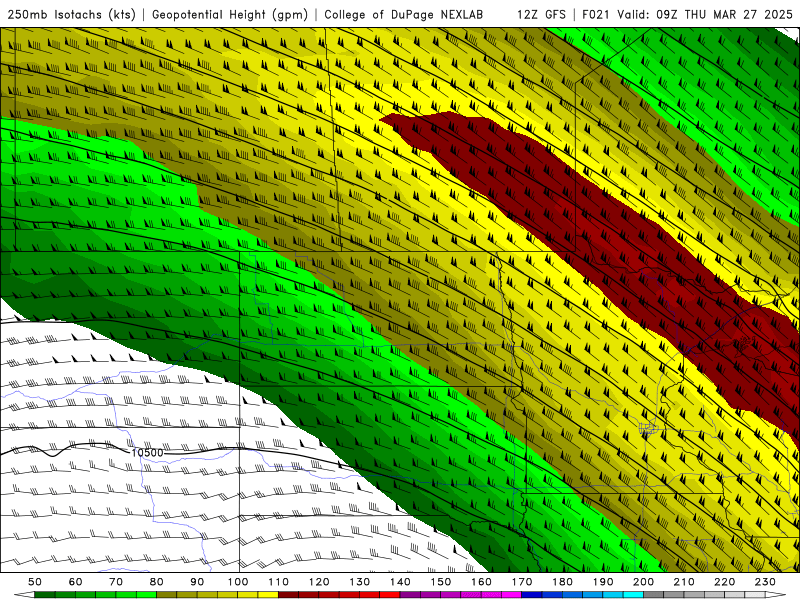Viewport: 800px width, 600px height.
Task: Click the '210' color scale label
Action: pyautogui.click(x=684, y=582)
